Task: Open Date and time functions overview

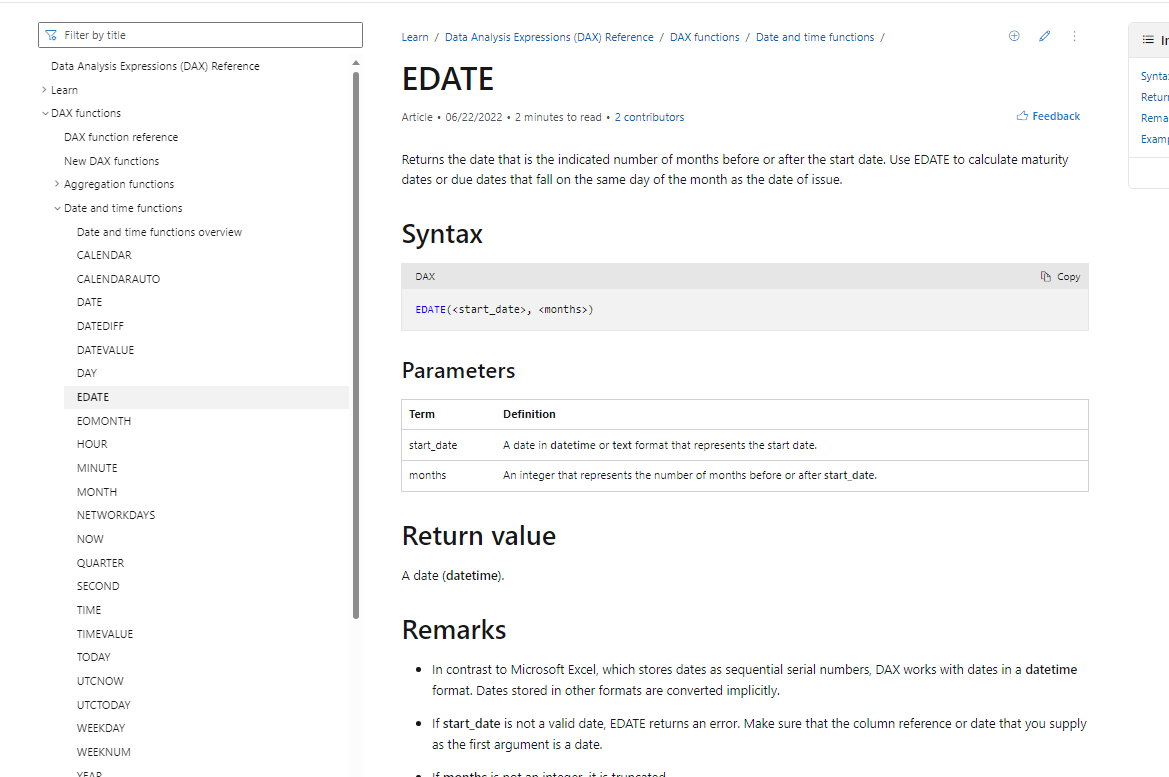Action: coord(159,232)
